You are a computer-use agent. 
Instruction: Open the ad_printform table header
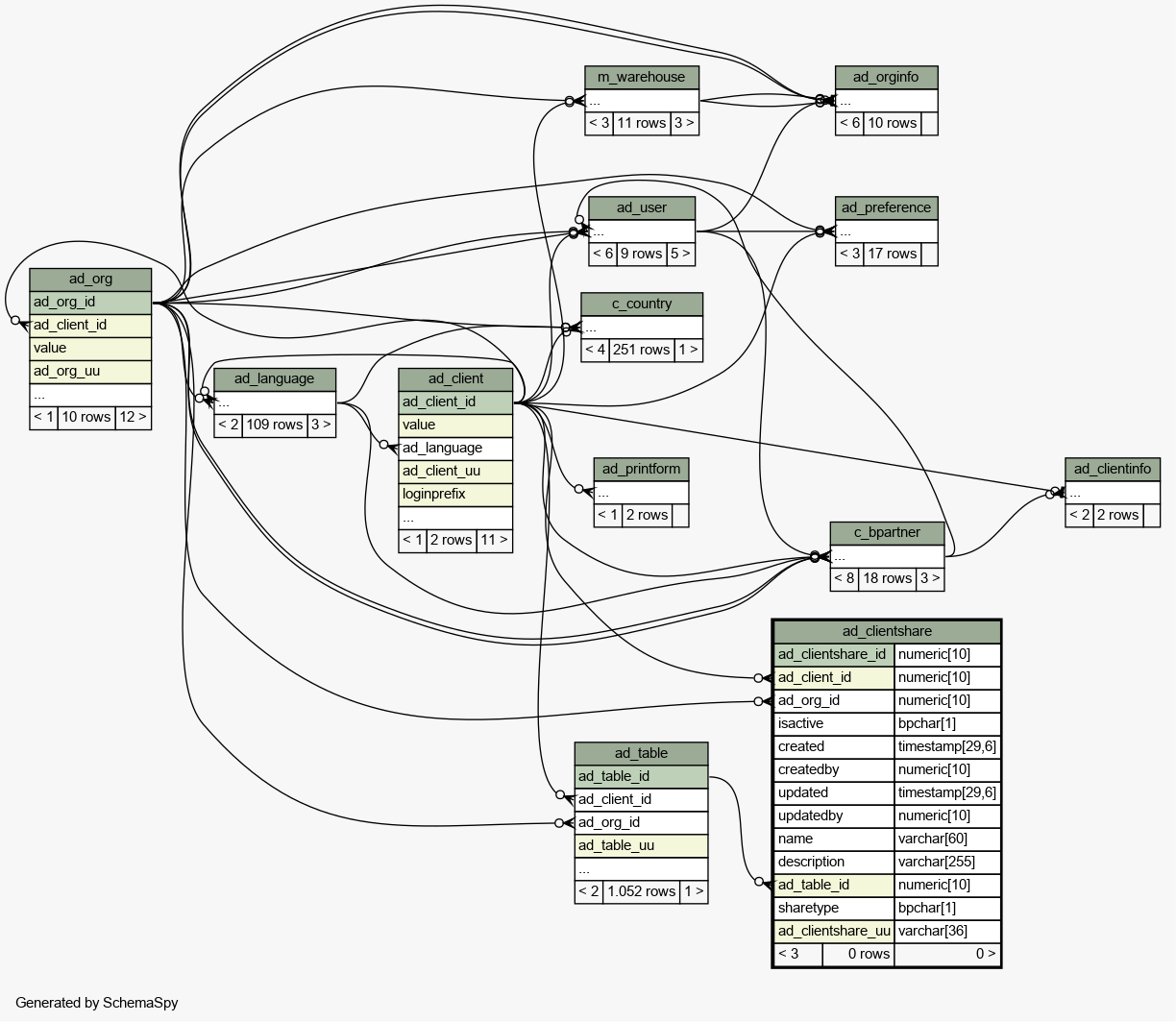(641, 469)
